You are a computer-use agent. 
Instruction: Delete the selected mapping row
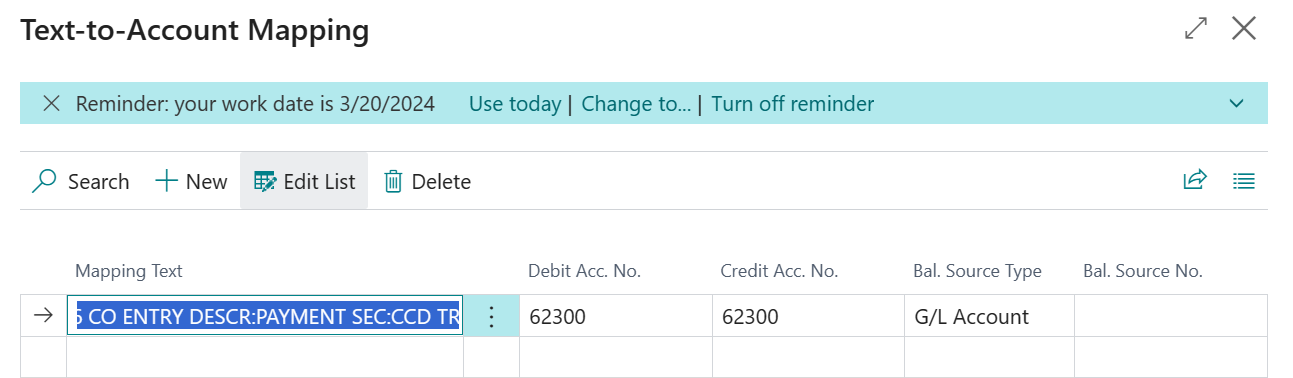pos(427,181)
